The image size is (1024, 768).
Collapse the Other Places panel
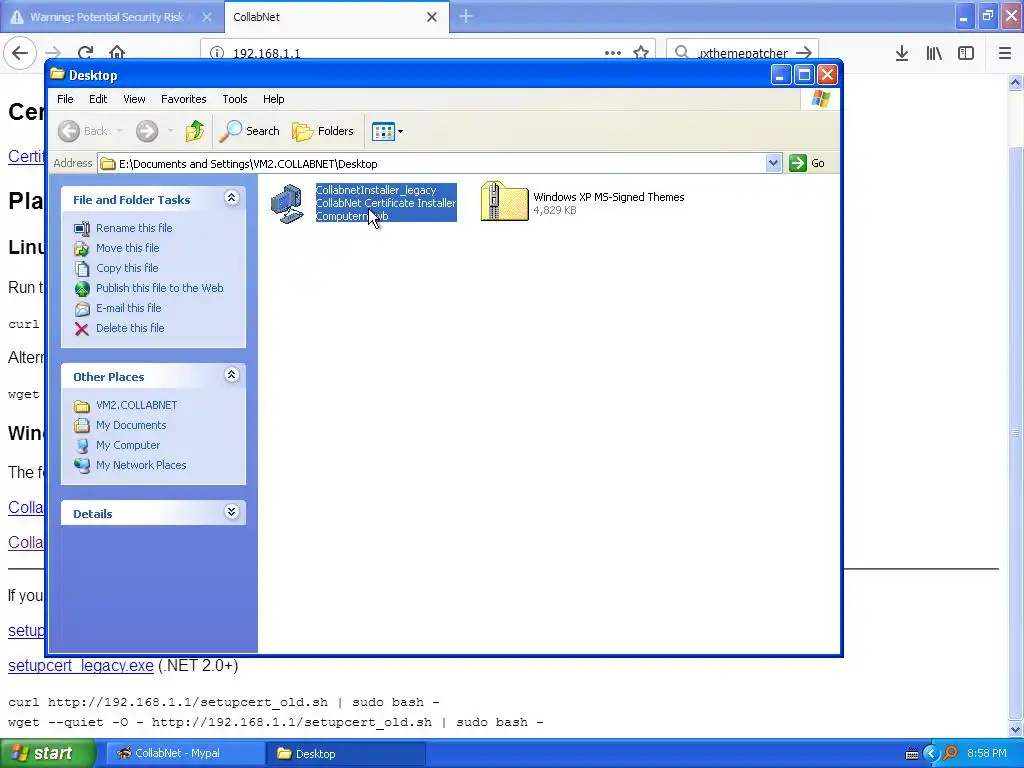point(231,375)
